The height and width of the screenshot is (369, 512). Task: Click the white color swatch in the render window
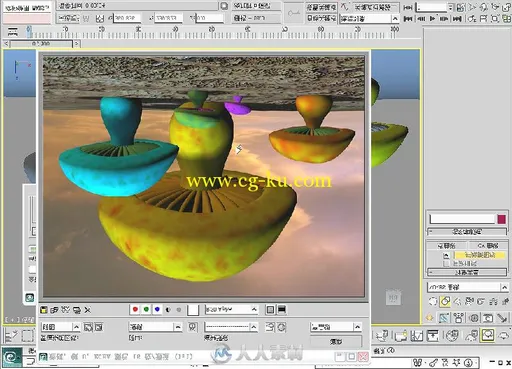[193, 310]
